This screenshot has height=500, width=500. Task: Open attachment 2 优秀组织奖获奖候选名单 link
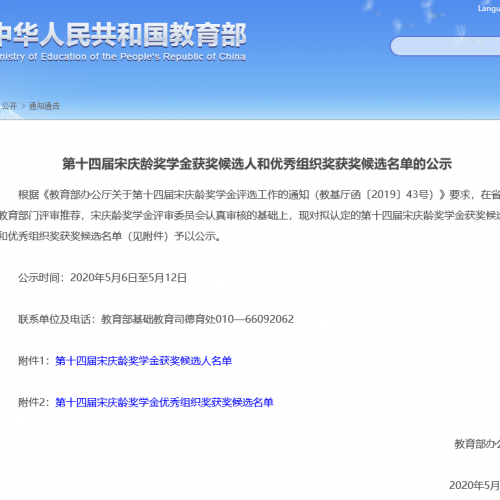(164, 402)
